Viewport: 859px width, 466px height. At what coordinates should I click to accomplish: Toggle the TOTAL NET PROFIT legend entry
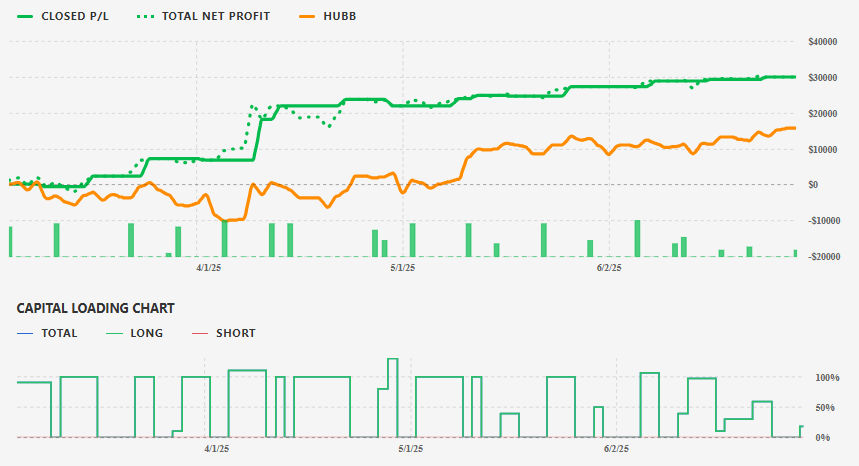(x=203, y=16)
